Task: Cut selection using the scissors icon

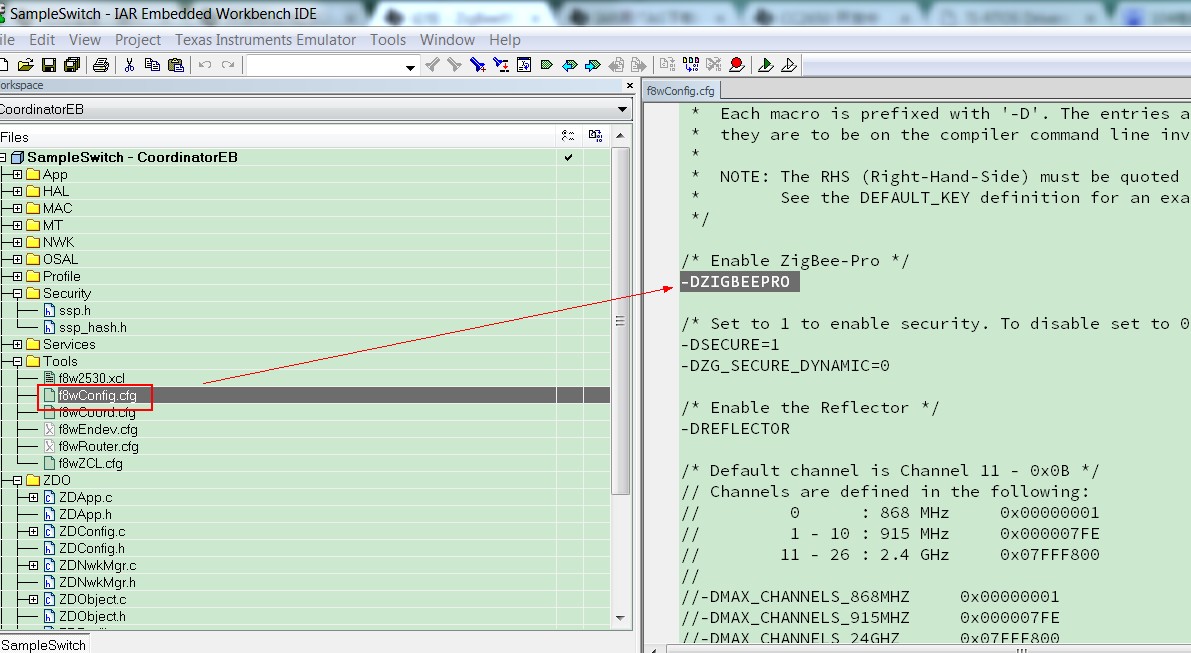Action: point(129,65)
